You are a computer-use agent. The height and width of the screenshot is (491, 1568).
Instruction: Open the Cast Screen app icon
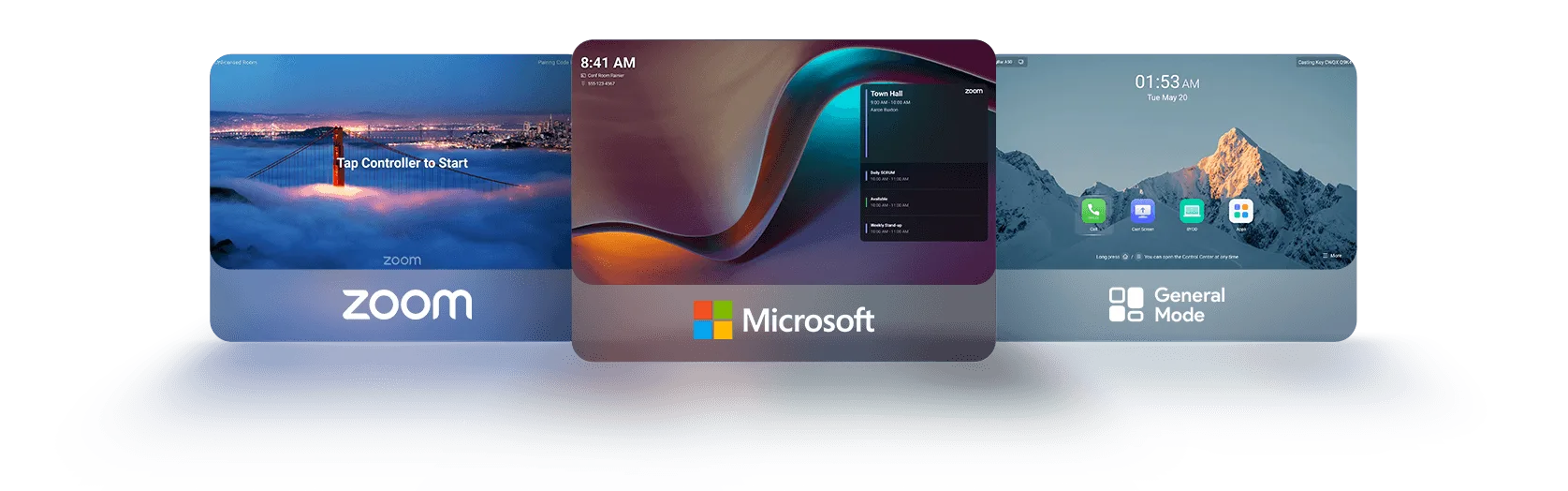click(x=1142, y=211)
